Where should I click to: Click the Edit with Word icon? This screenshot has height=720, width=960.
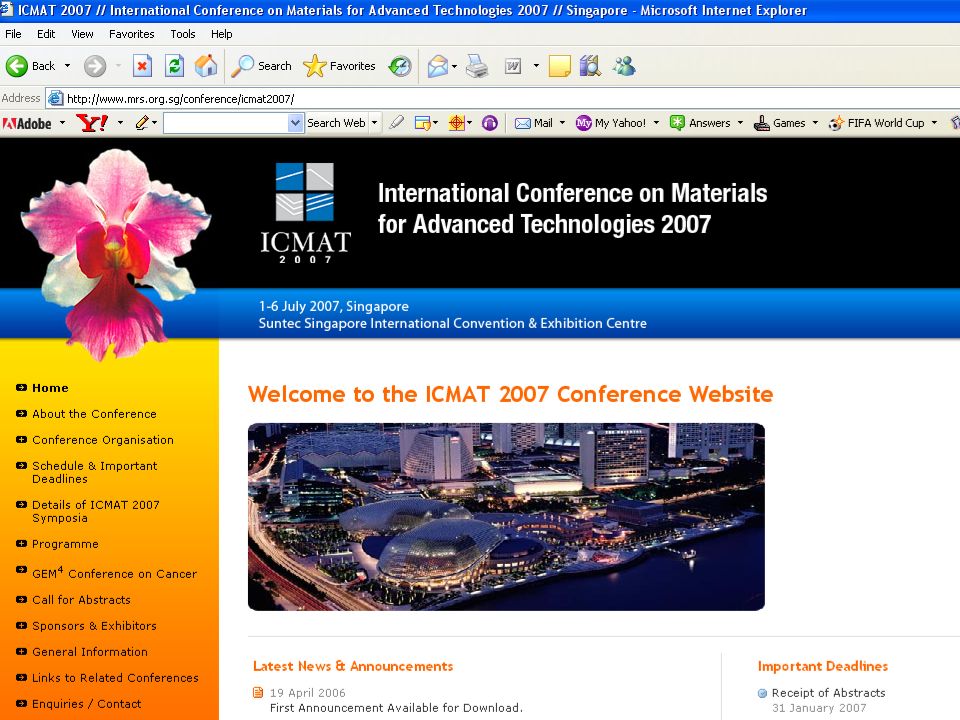coord(512,66)
